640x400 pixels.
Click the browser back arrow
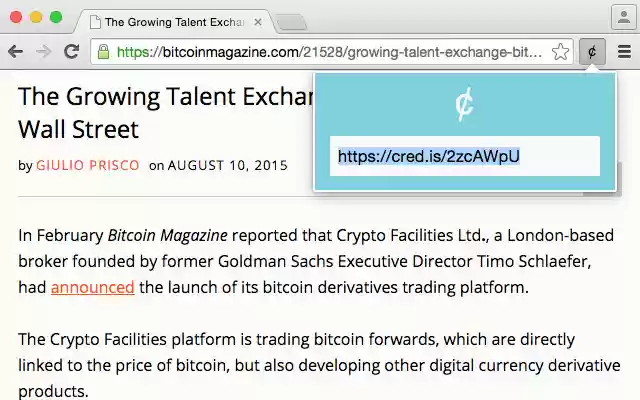(16, 52)
